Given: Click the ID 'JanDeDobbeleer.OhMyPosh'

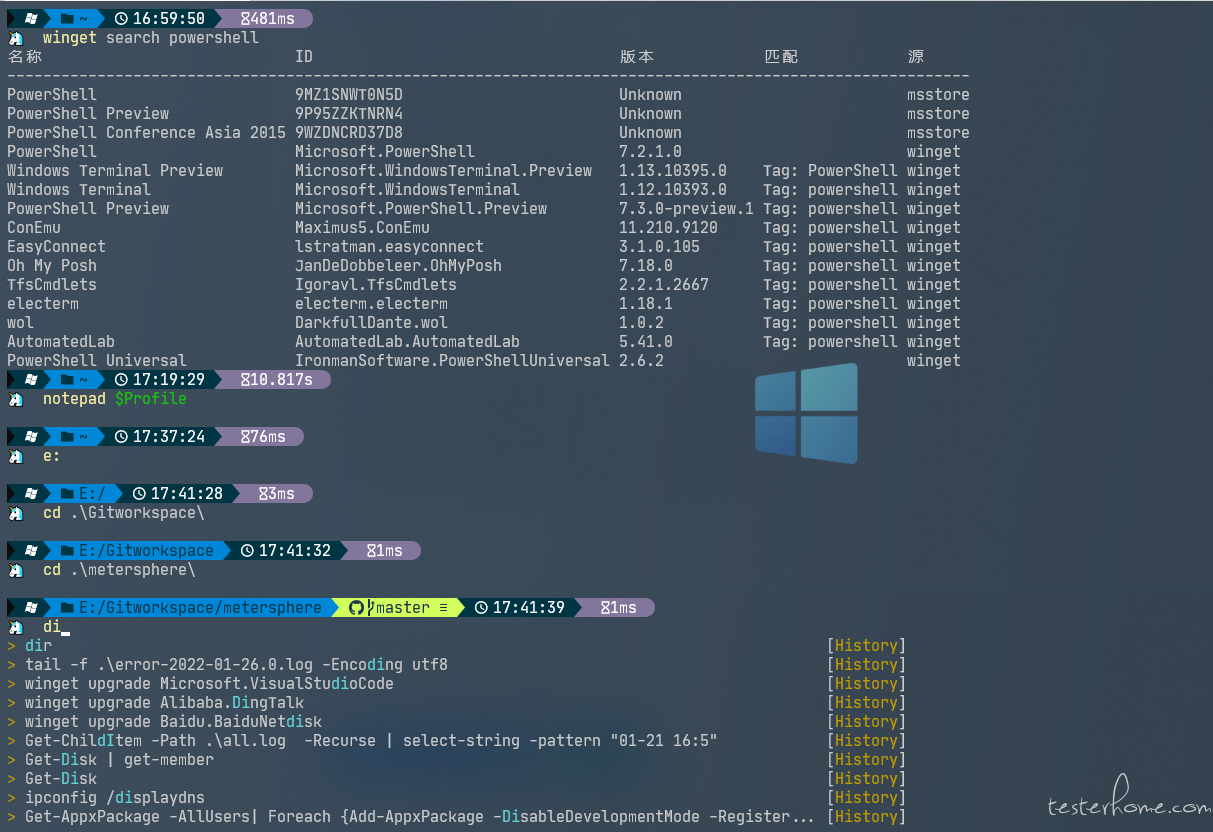Looking at the screenshot, I should tap(398, 266).
